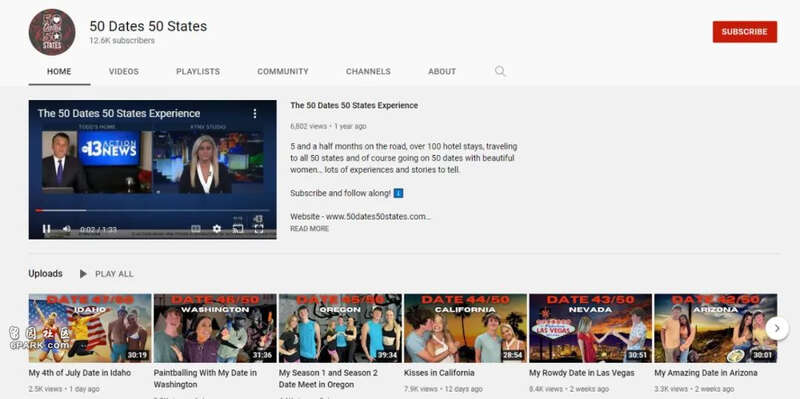Screen dimensions: 800x399
Task: Switch the featured video to fullscreen
Action: [259, 229]
